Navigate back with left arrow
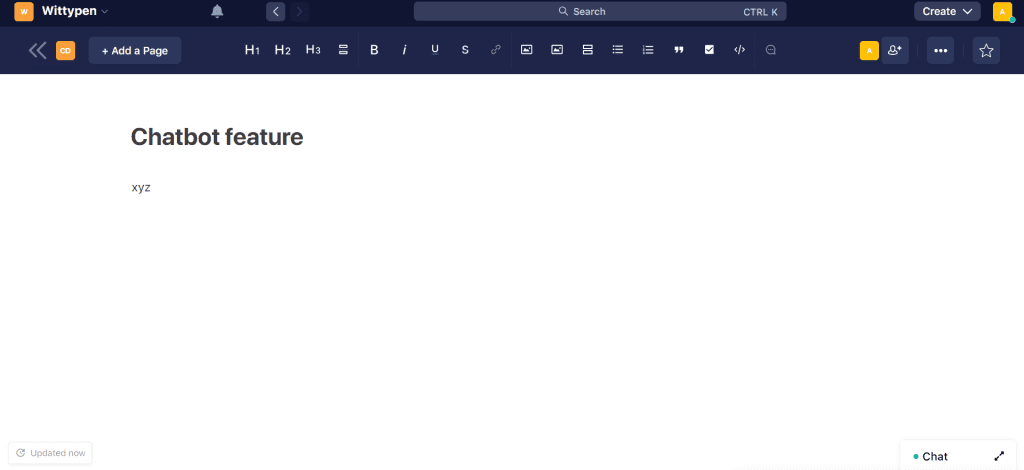The width and height of the screenshot is (1024, 470). pos(276,12)
